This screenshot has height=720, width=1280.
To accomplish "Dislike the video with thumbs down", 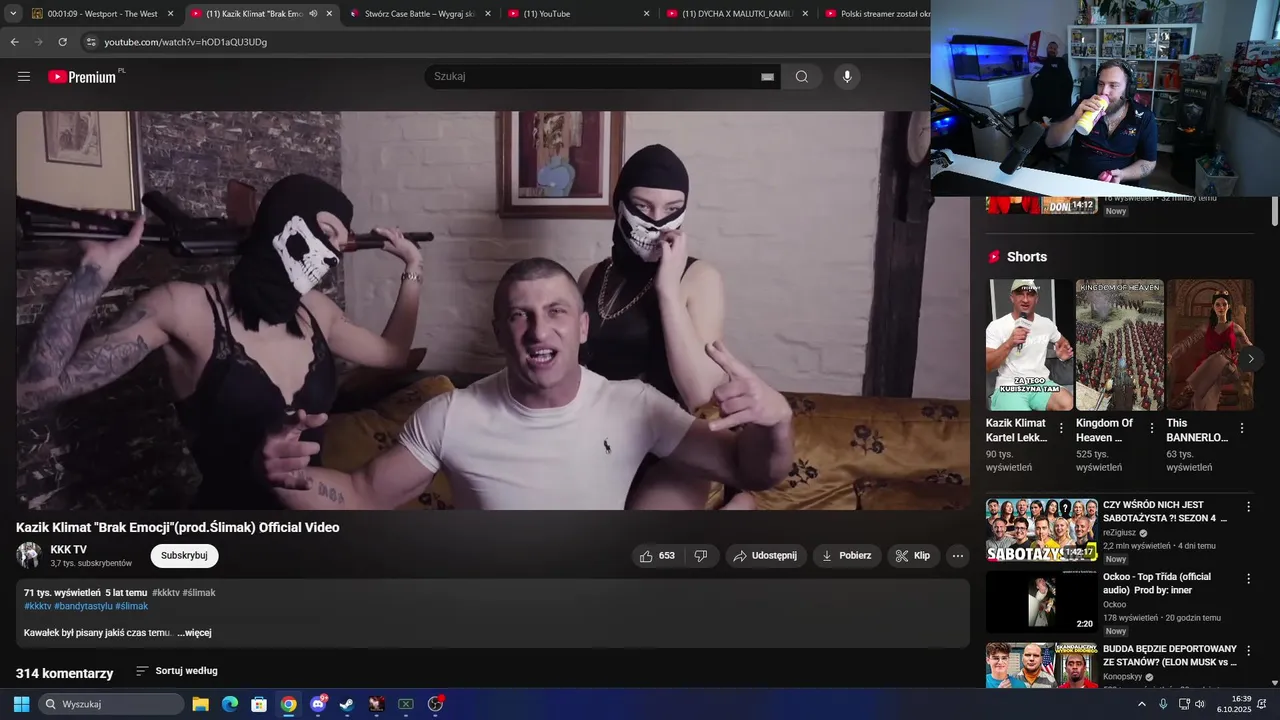I will tap(701, 556).
